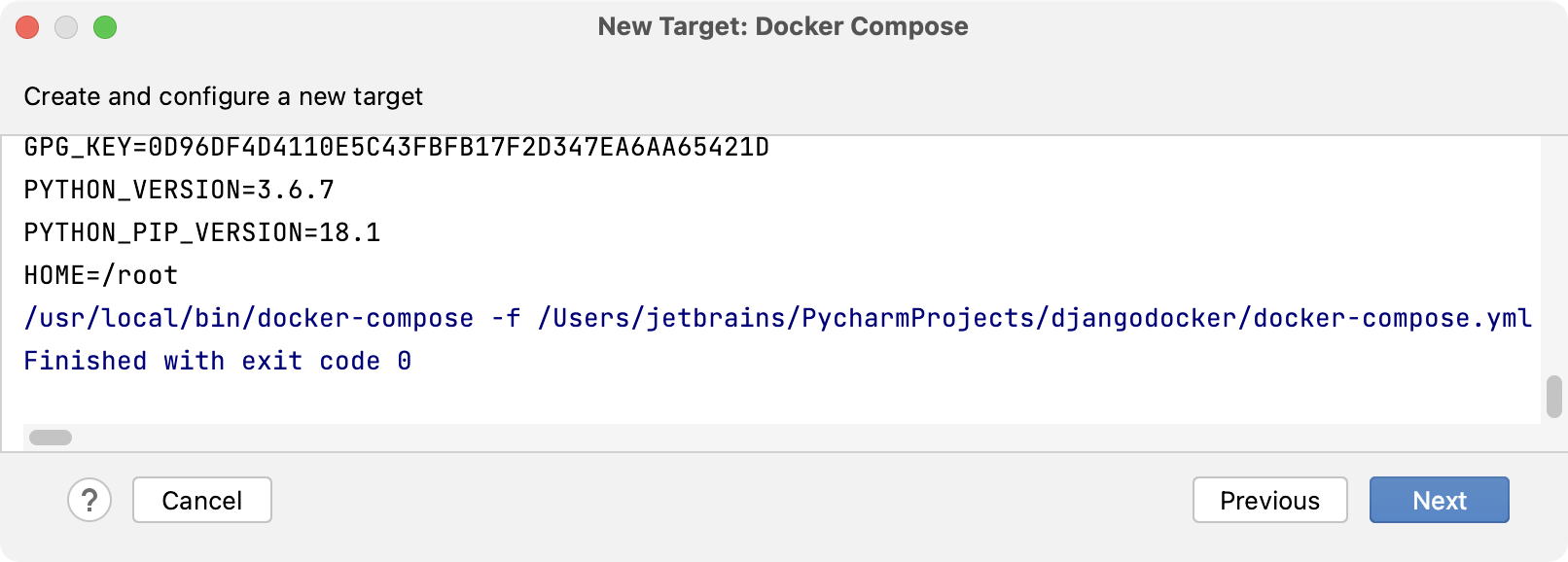Screen dimensions: 1568x562
Task: Click the New Target: Docker Compose title
Action: point(784,26)
